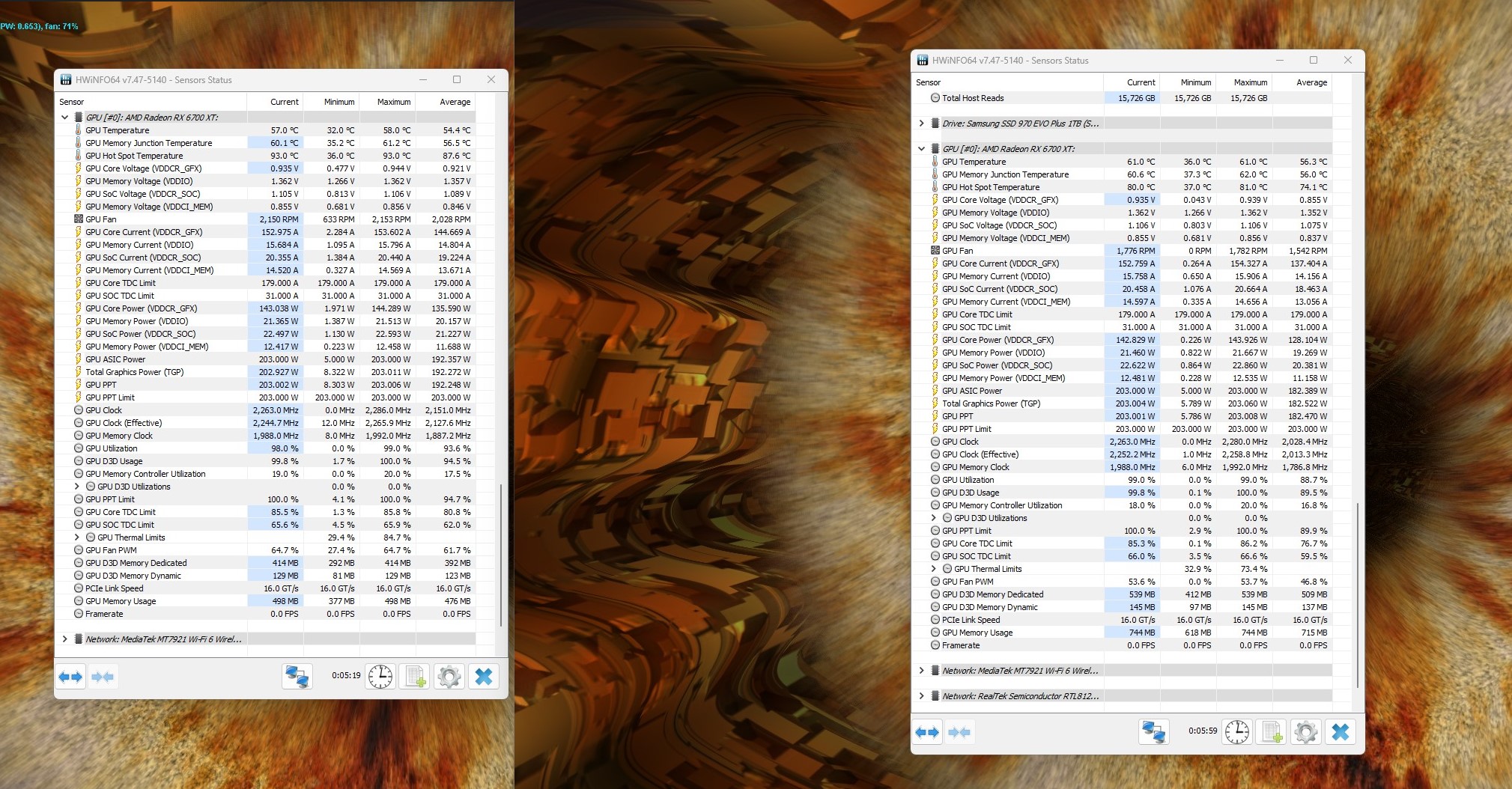
Task: Select the GPU Memory Usage row in right window
Action: tap(1123, 633)
